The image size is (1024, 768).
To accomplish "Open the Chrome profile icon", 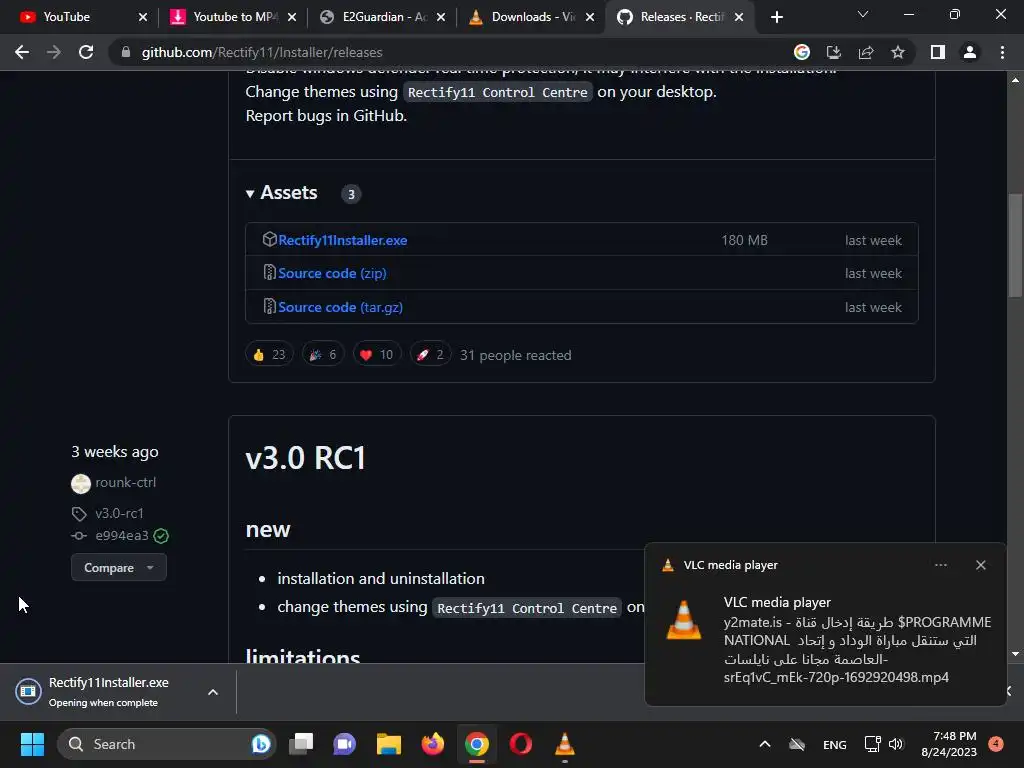I will 970,52.
